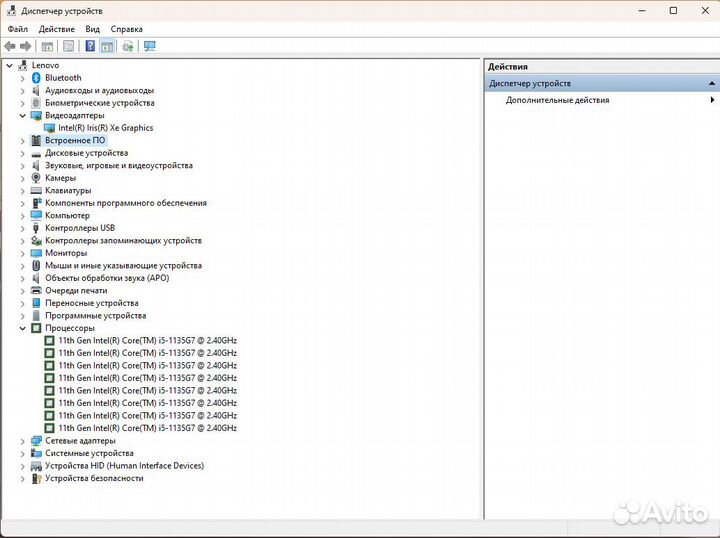Collapse the Видеоадаптеры category
This screenshot has width=720, height=538.
(22, 116)
